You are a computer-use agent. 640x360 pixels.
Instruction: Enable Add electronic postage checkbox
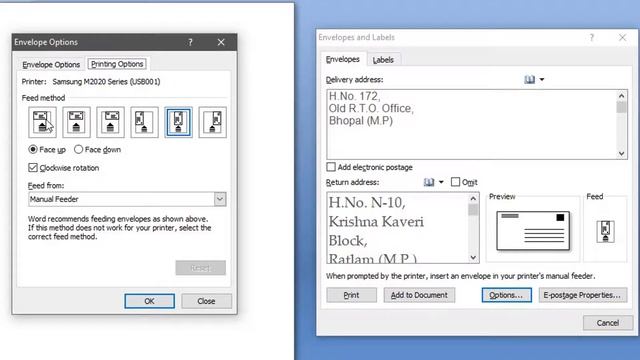click(x=331, y=167)
